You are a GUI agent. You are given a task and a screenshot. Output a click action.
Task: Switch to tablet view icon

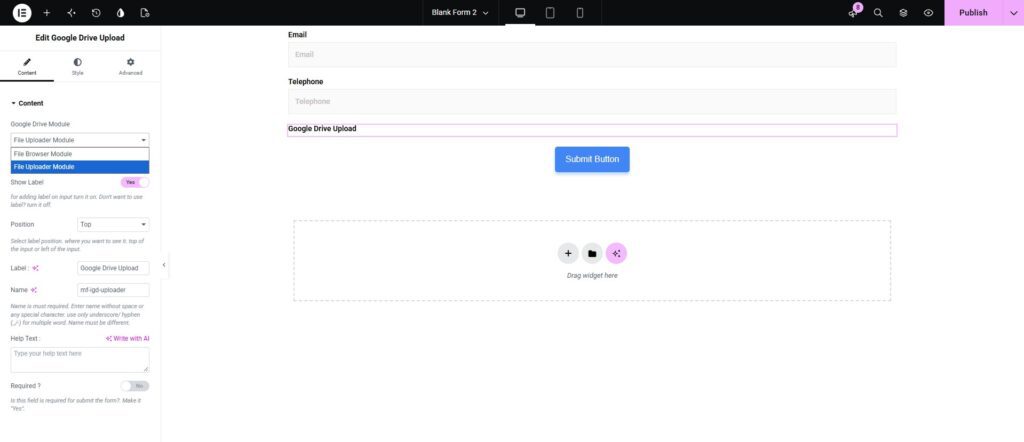tap(550, 12)
